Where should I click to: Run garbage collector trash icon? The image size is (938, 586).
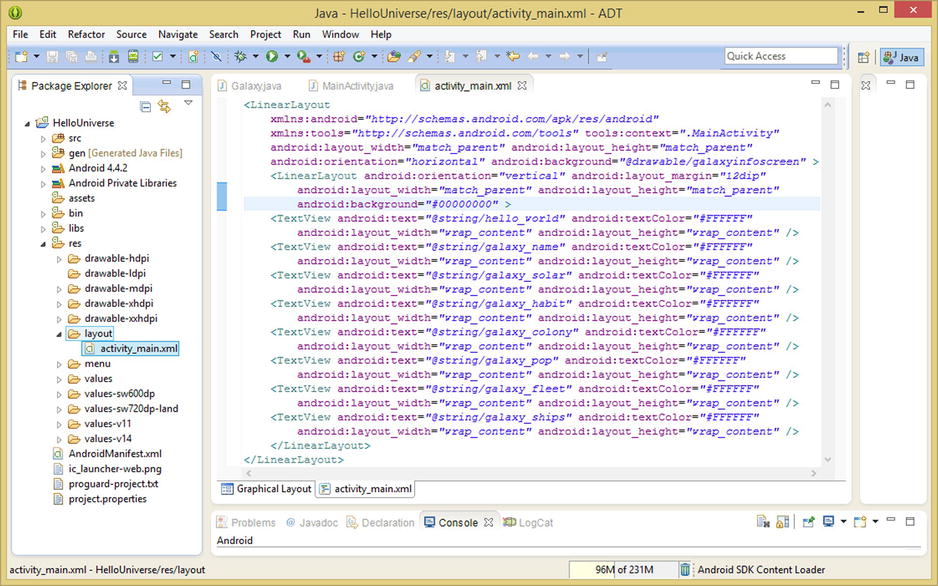pyautogui.click(x=685, y=570)
